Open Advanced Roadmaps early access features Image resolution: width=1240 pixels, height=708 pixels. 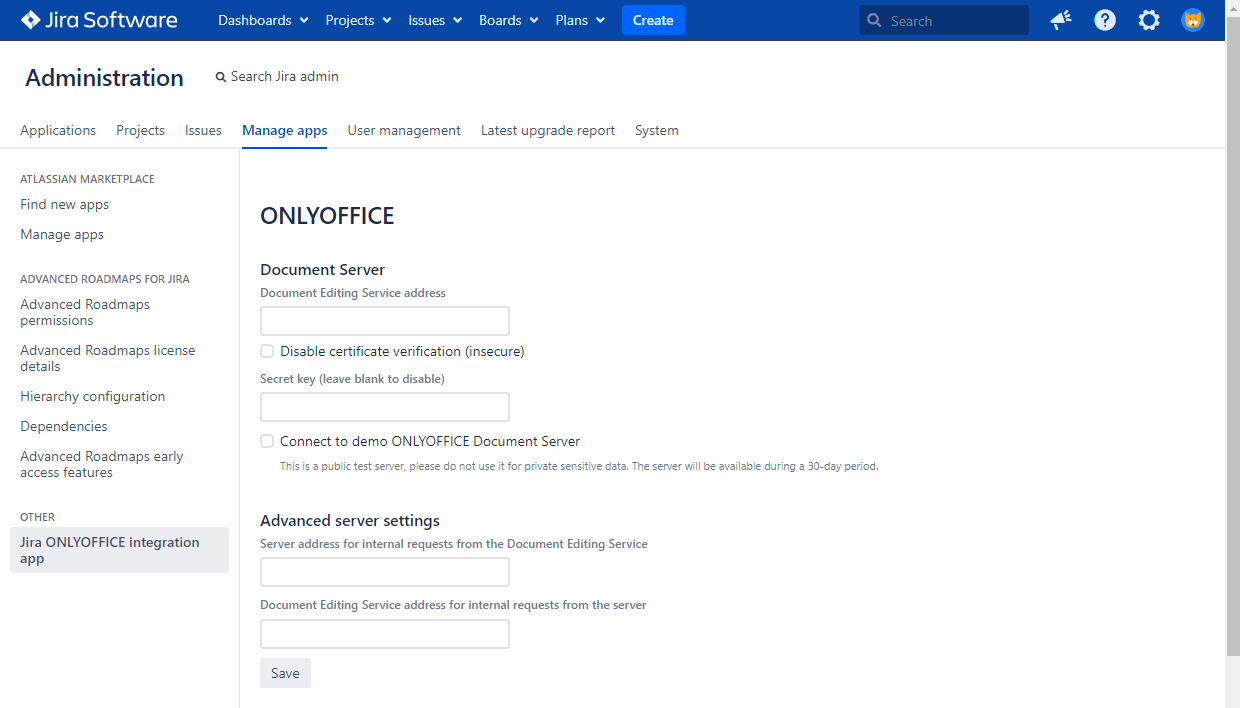[102, 464]
